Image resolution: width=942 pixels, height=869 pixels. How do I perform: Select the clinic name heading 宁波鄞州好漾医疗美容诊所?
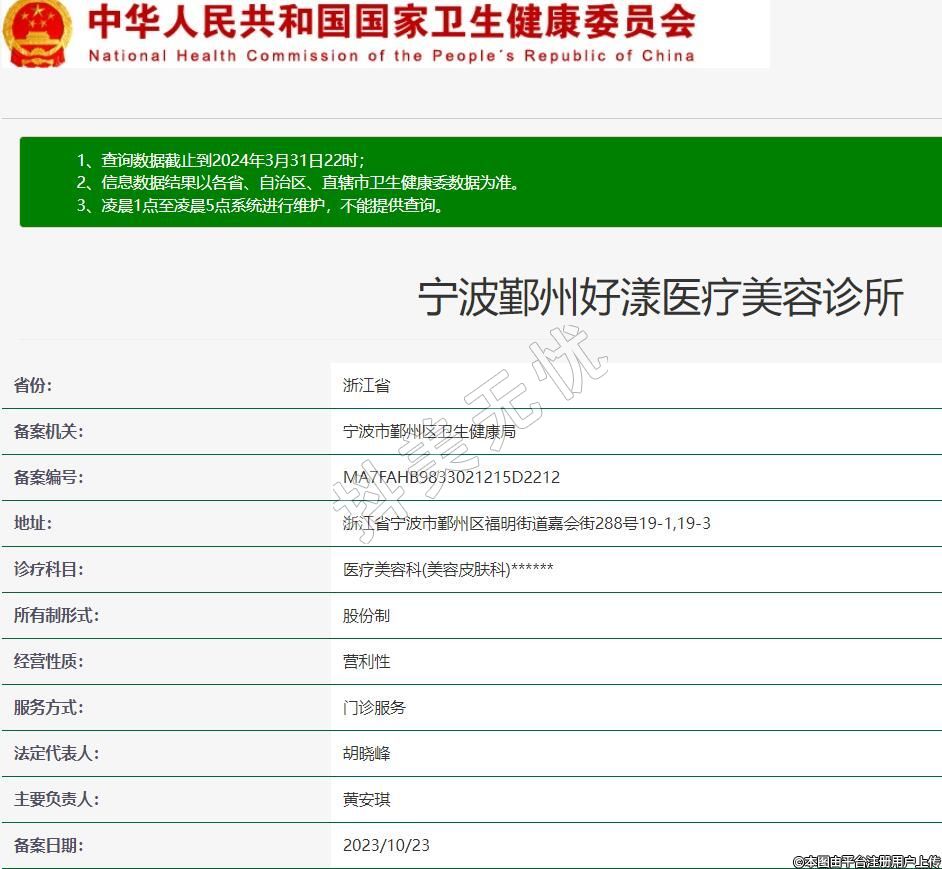click(x=660, y=298)
